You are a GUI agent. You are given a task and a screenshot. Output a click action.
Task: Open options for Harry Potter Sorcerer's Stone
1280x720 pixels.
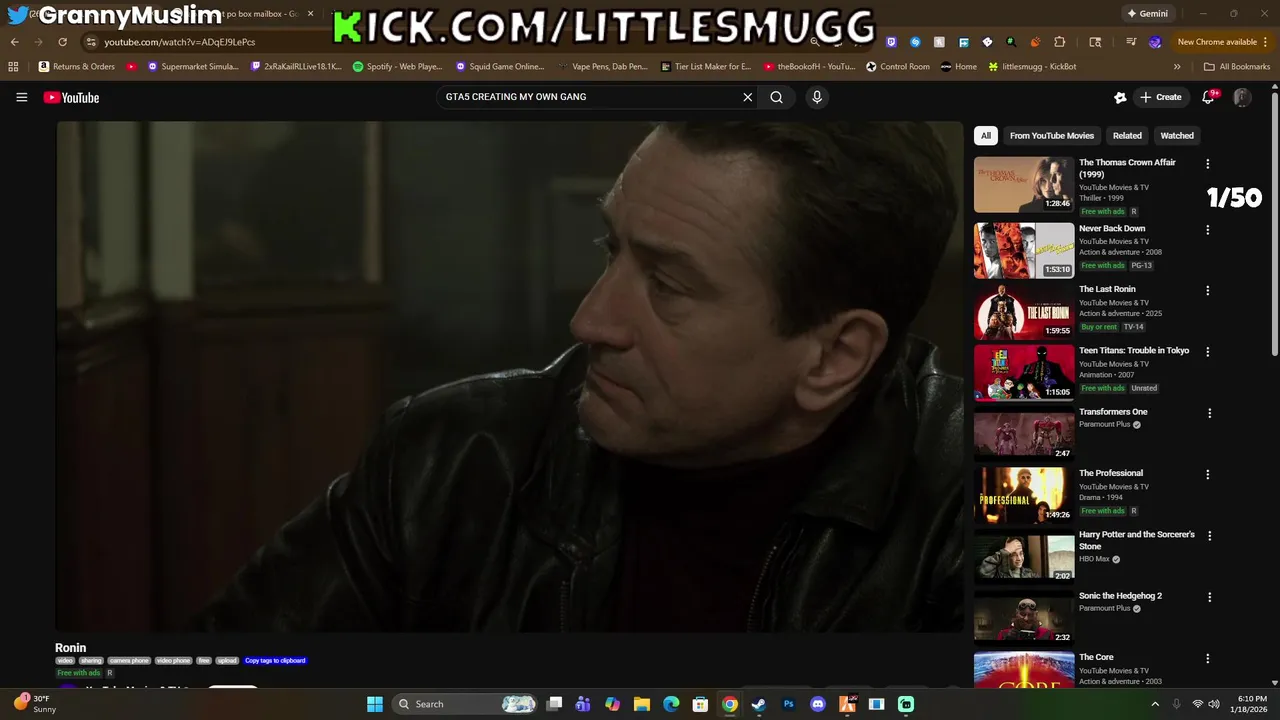click(1207, 536)
